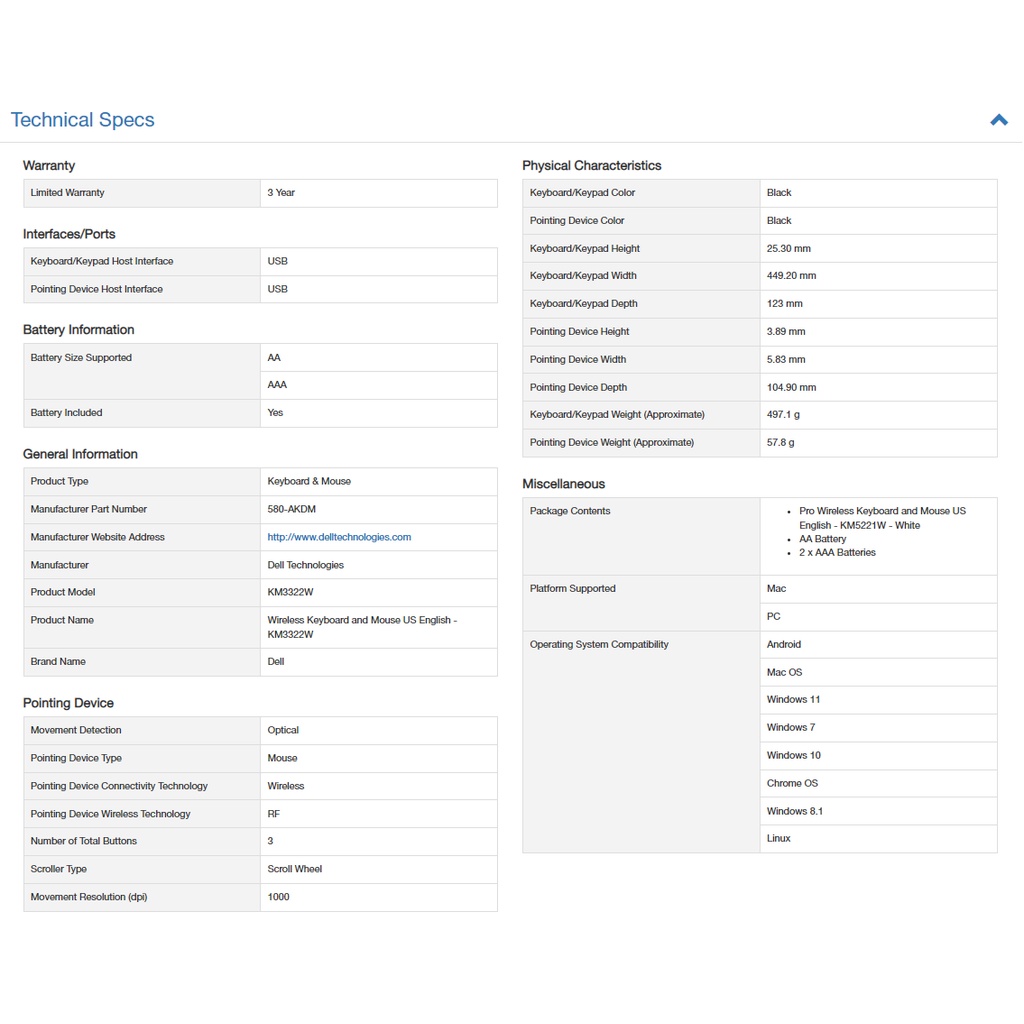Select the Battery Information heading
Image resolution: width=1024 pixels, height=1024 pixels.
(78, 330)
